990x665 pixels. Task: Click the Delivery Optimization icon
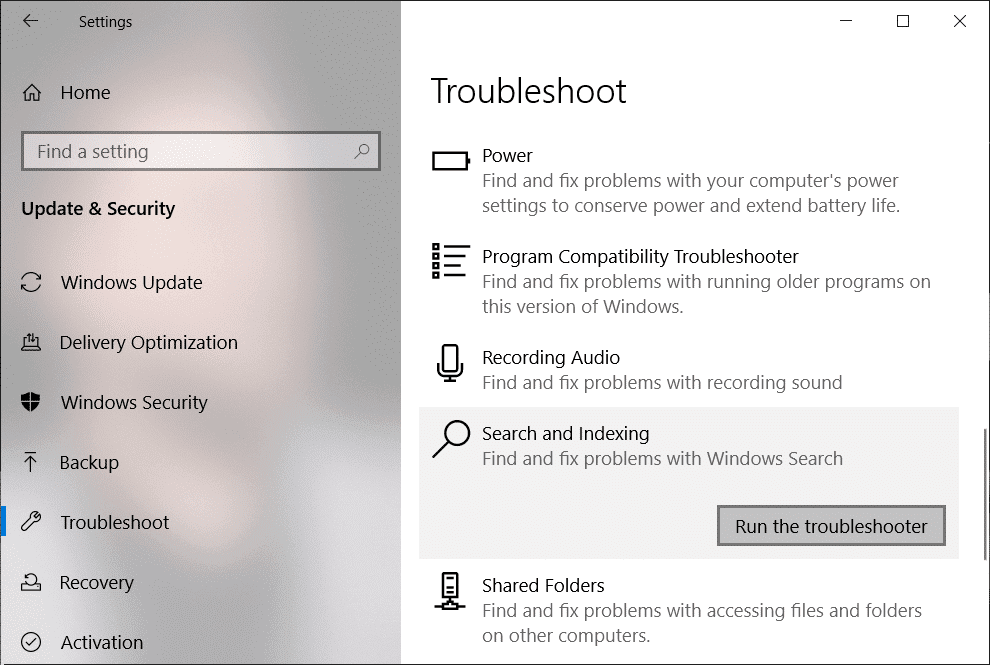pos(32,343)
